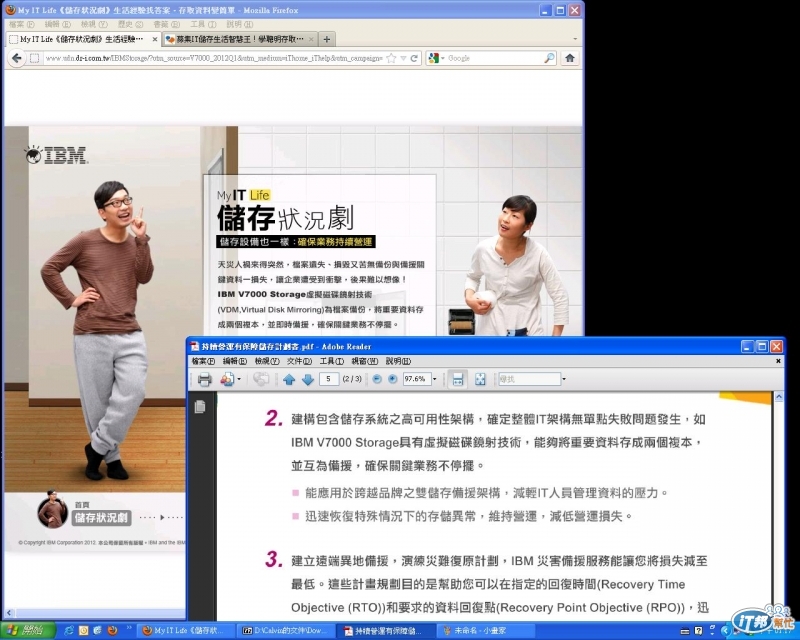
Task: Click the 儲存狀況劇 button on webpage
Action: [x=102, y=518]
